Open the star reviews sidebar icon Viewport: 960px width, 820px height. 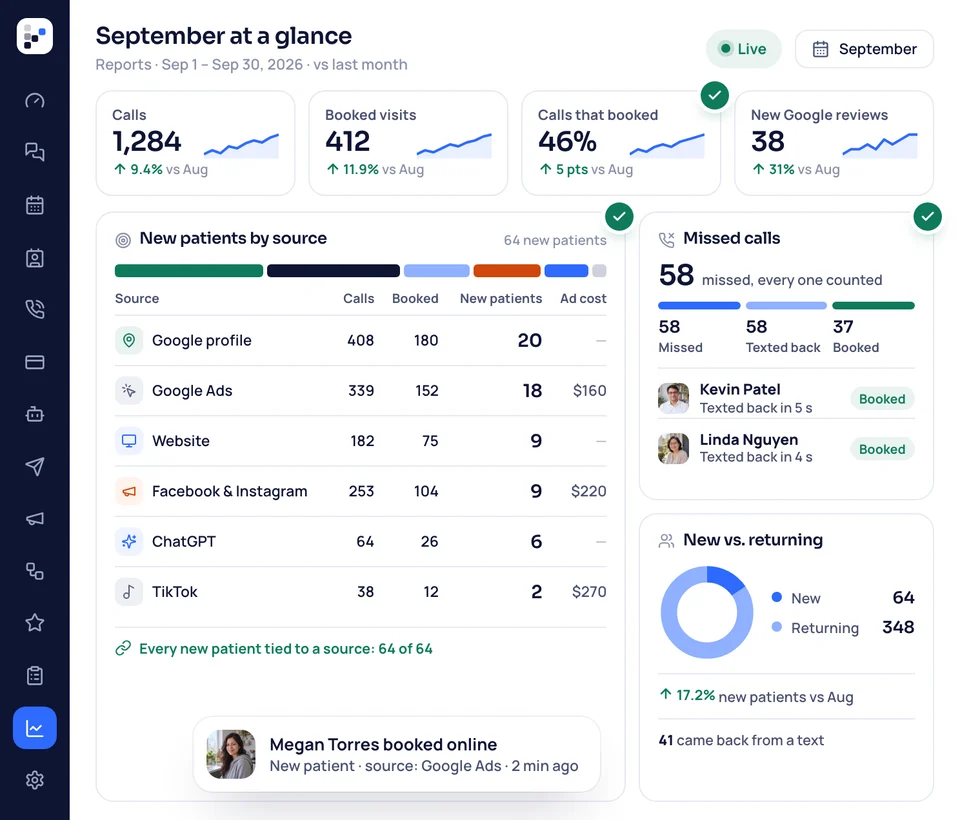(35, 623)
